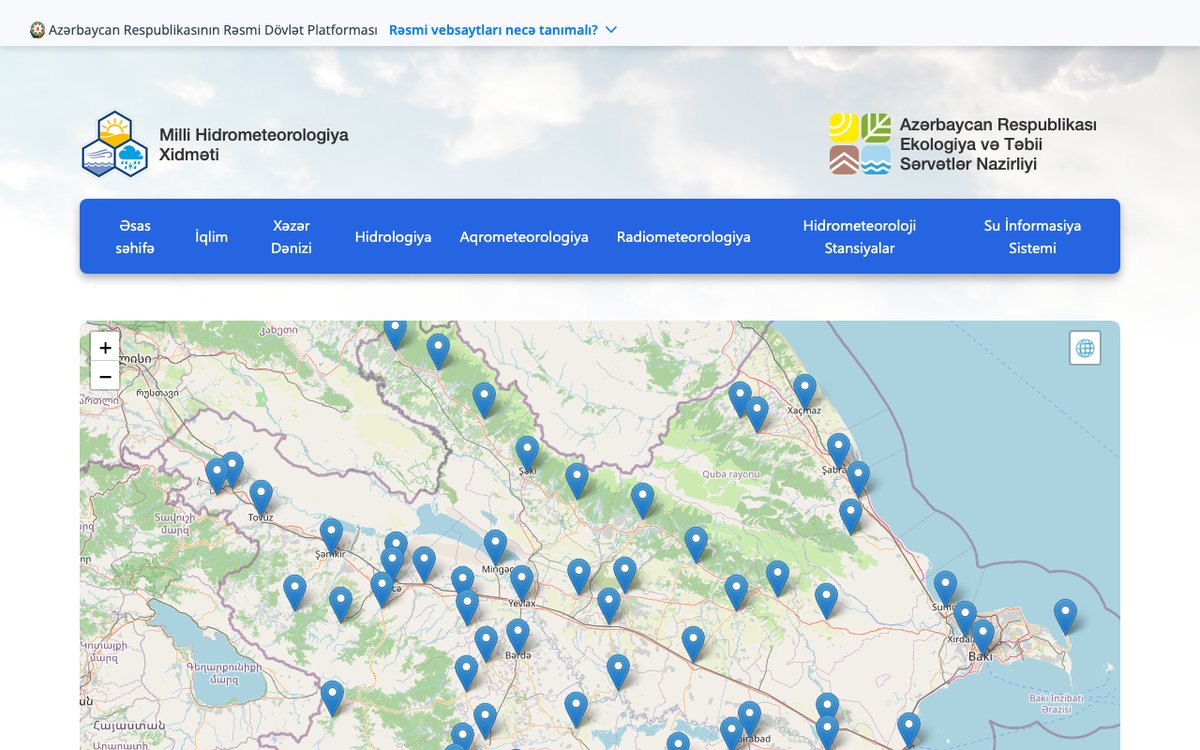Screen dimensions: 1200x750
Task: Open the Aqrometeorologiya menu item
Action: click(x=524, y=237)
